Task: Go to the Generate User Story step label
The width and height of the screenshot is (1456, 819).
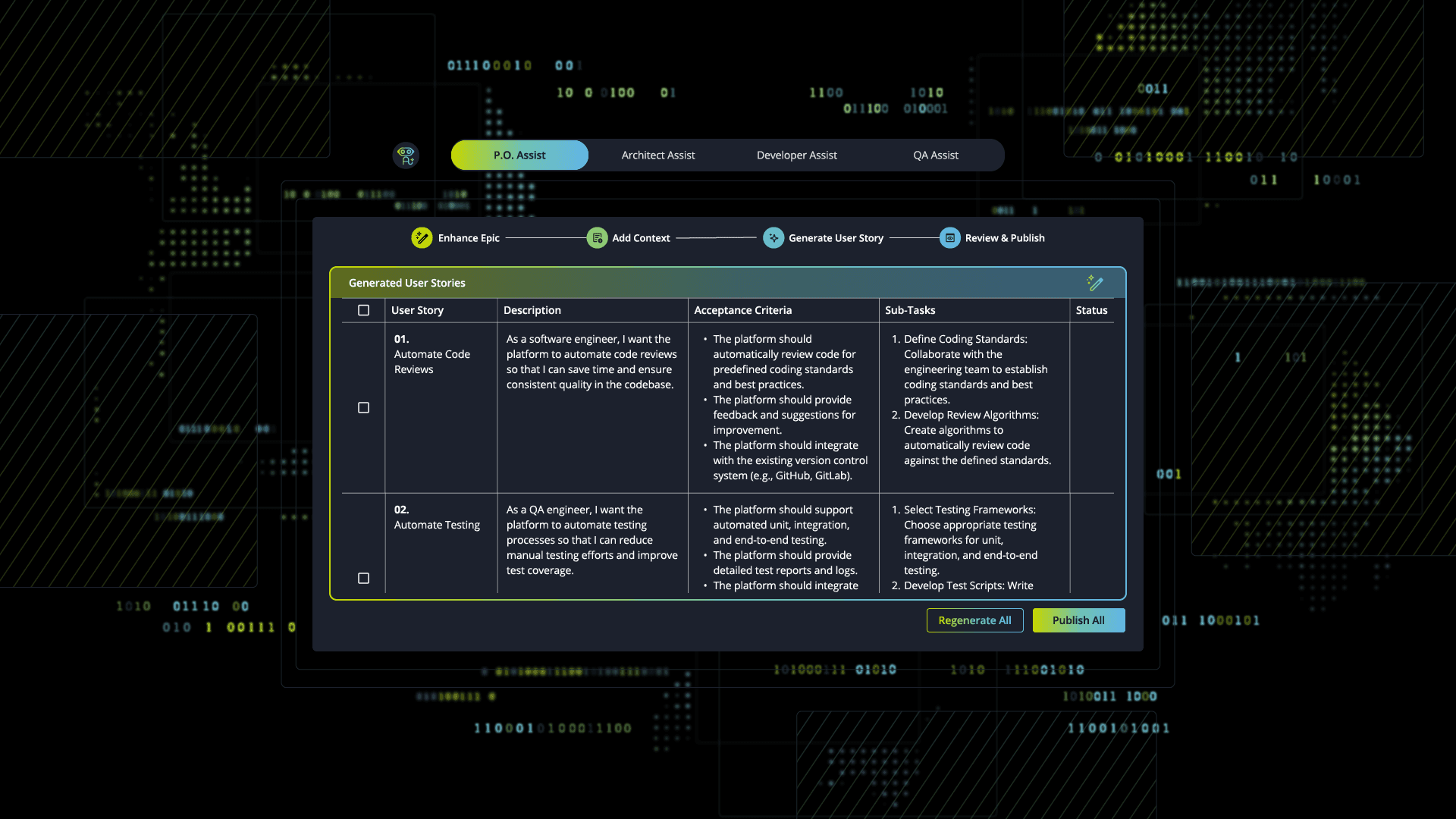Action: (x=836, y=238)
